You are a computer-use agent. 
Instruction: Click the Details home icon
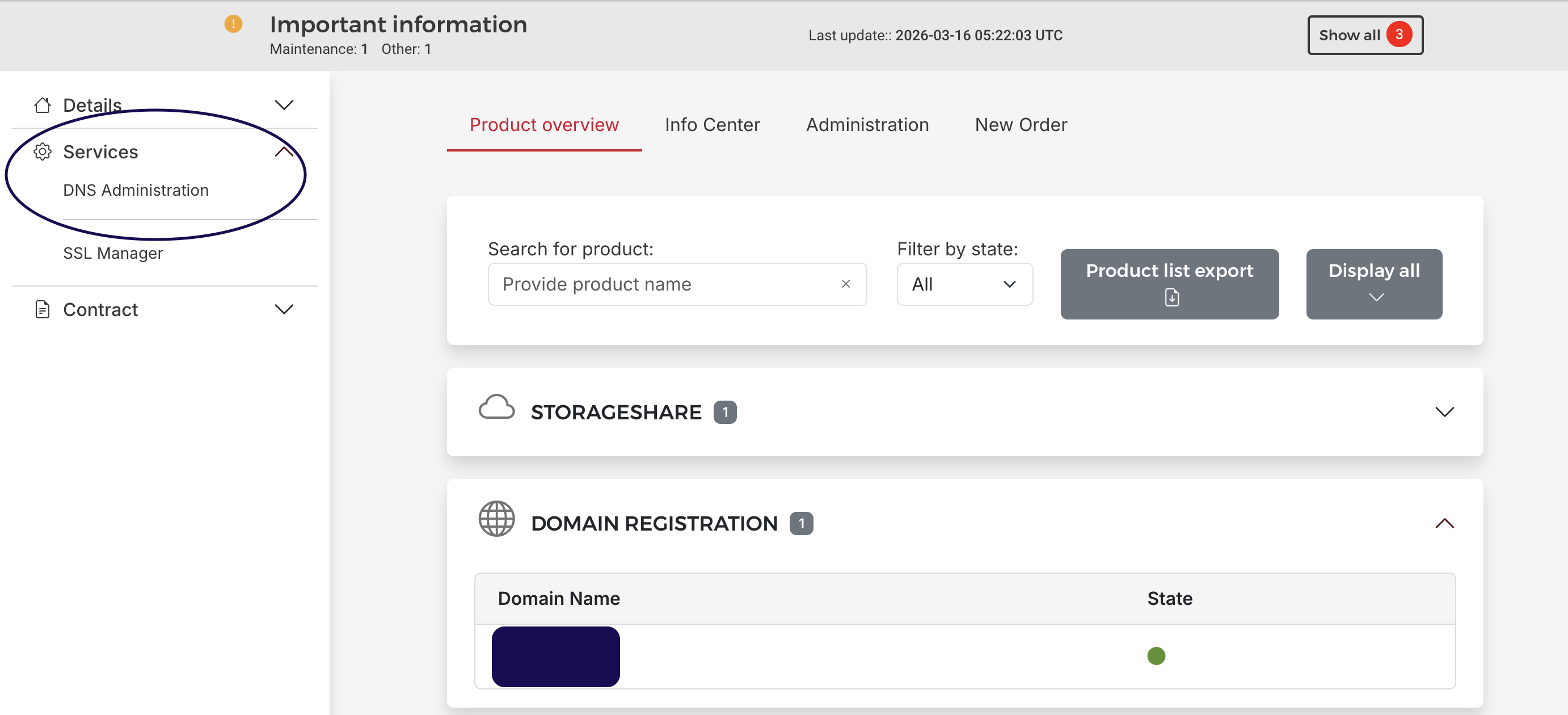coord(42,104)
